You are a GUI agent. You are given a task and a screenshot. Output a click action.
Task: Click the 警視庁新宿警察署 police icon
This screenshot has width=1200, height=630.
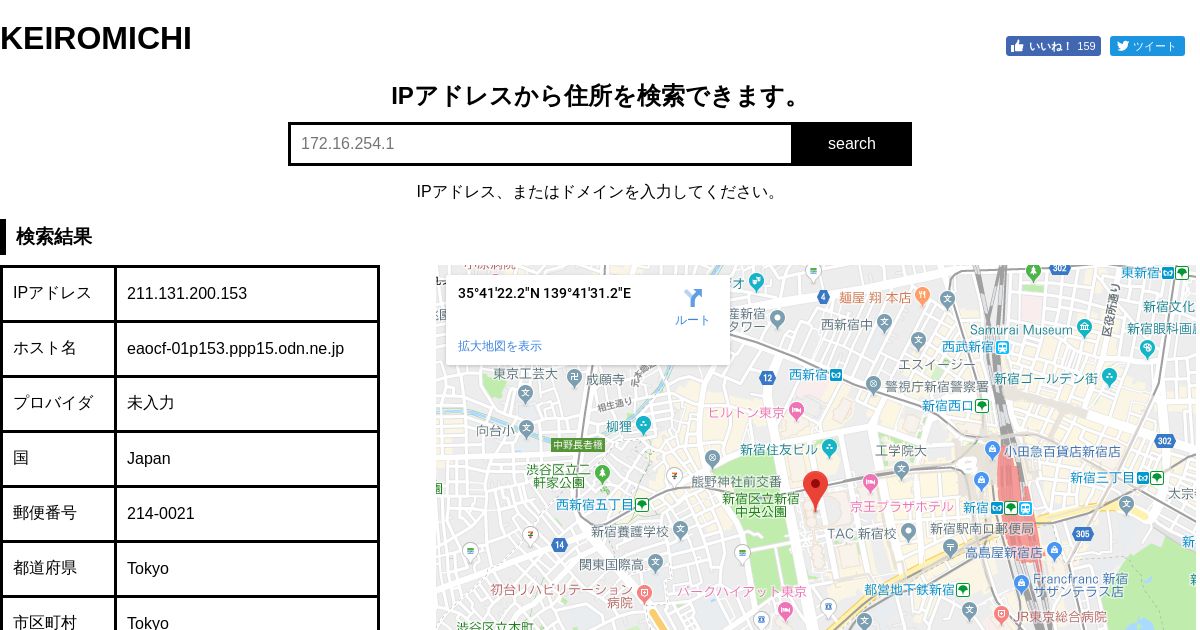click(x=874, y=385)
